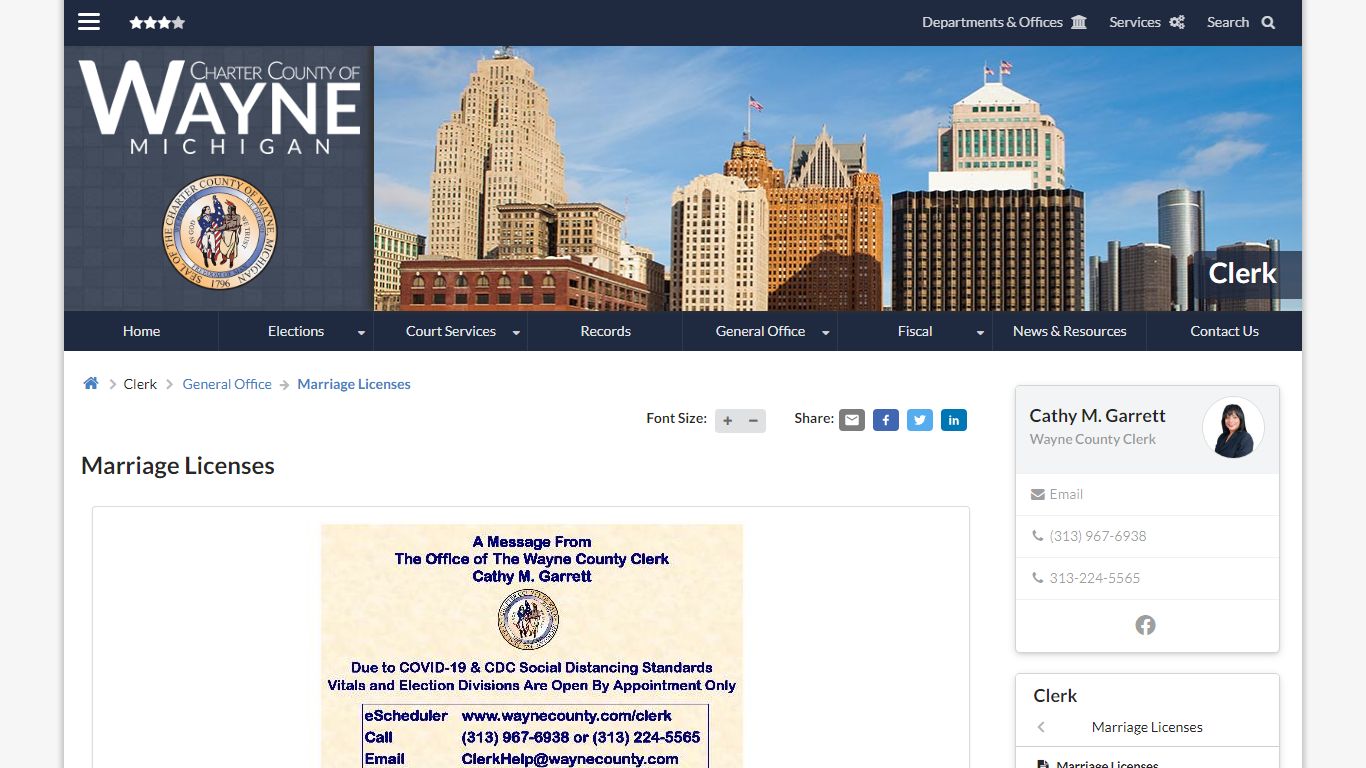Click the Wayne County seal emblem
Image resolution: width=1366 pixels, height=768 pixels.
click(219, 233)
